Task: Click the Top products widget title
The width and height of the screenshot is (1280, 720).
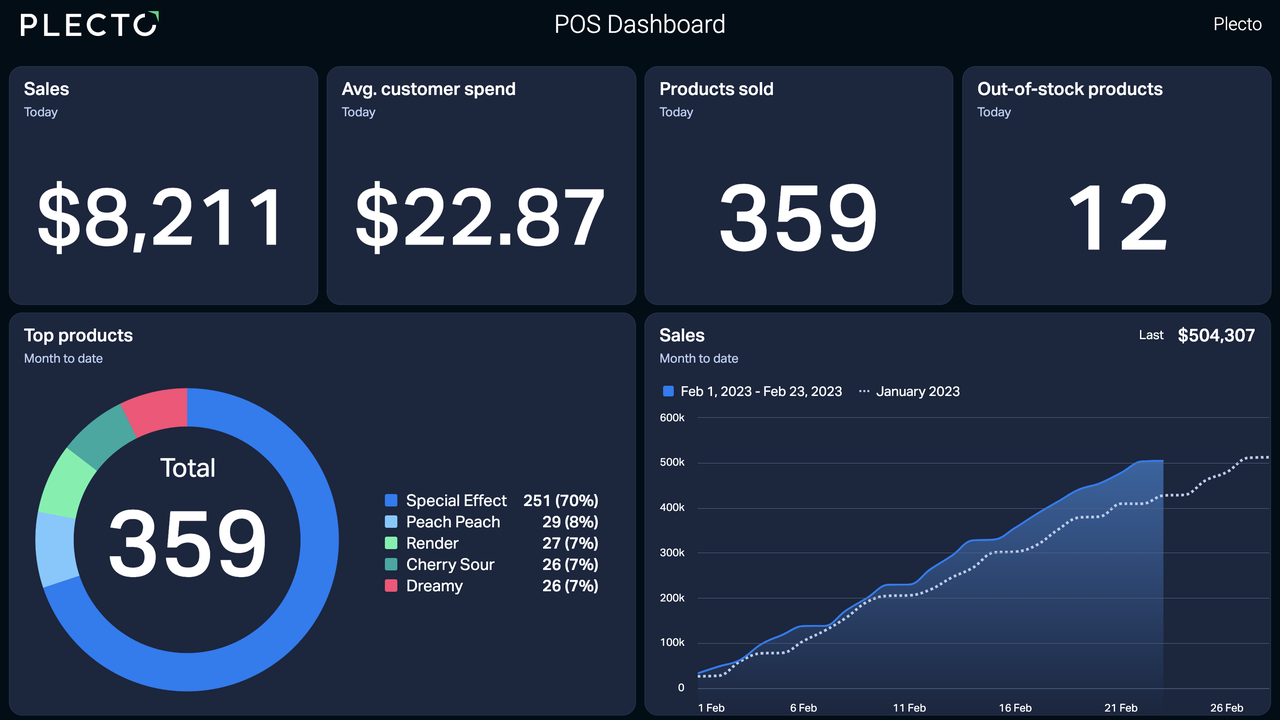Action: tap(78, 335)
